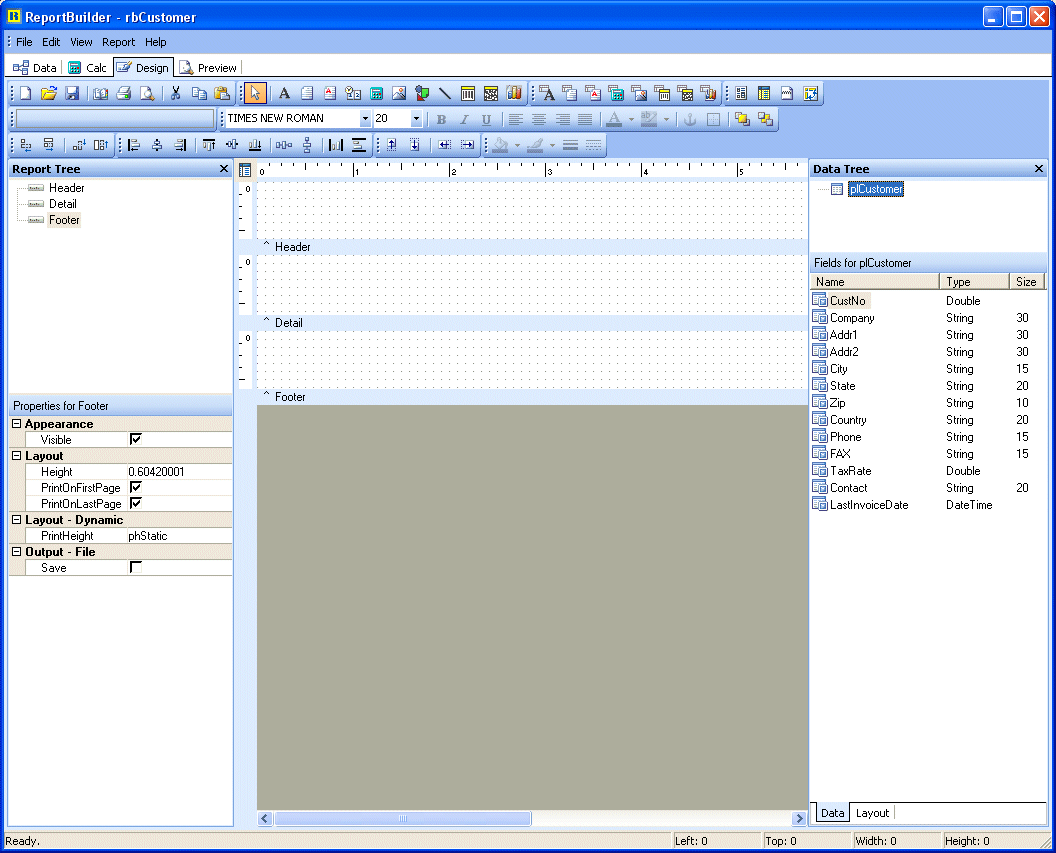Select the Label tool (letter A)

pyautogui.click(x=284, y=93)
